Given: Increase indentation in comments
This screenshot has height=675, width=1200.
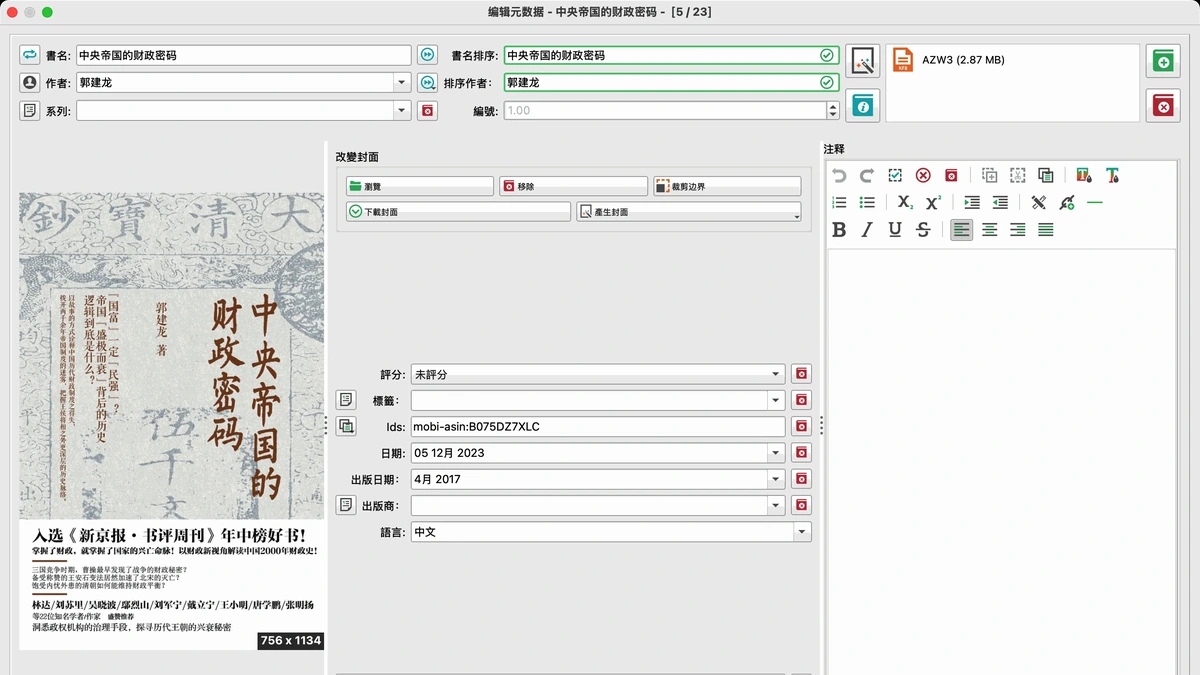Looking at the screenshot, I should (972, 202).
